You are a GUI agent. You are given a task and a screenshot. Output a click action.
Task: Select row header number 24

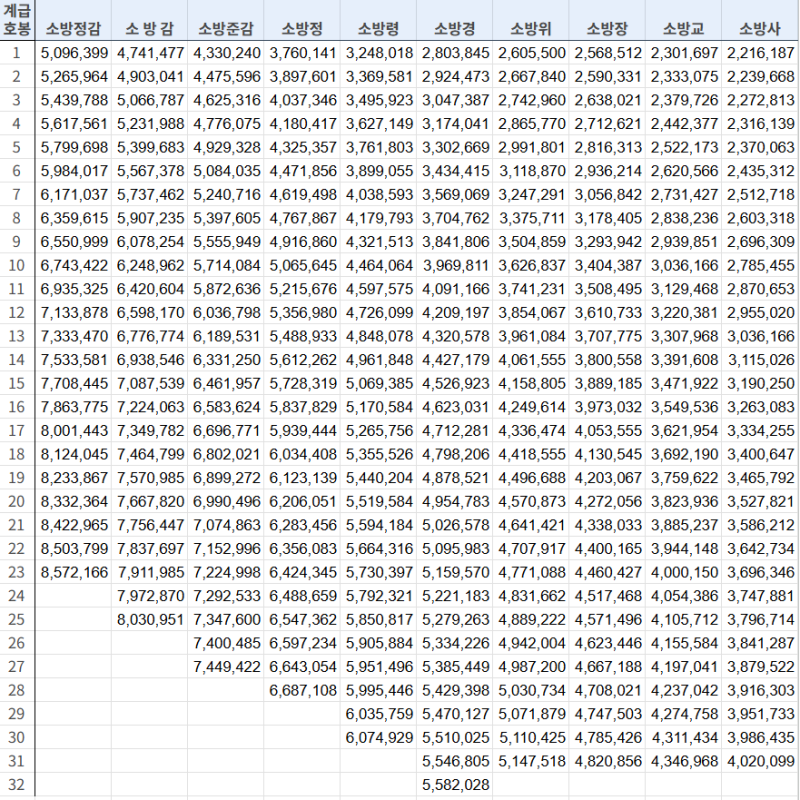tap(17, 595)
